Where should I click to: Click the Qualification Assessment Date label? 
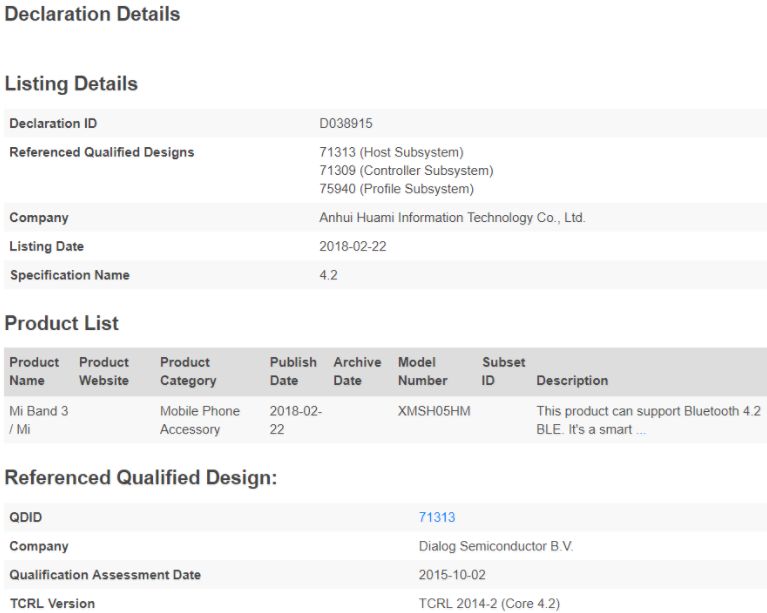coord(105,574)
